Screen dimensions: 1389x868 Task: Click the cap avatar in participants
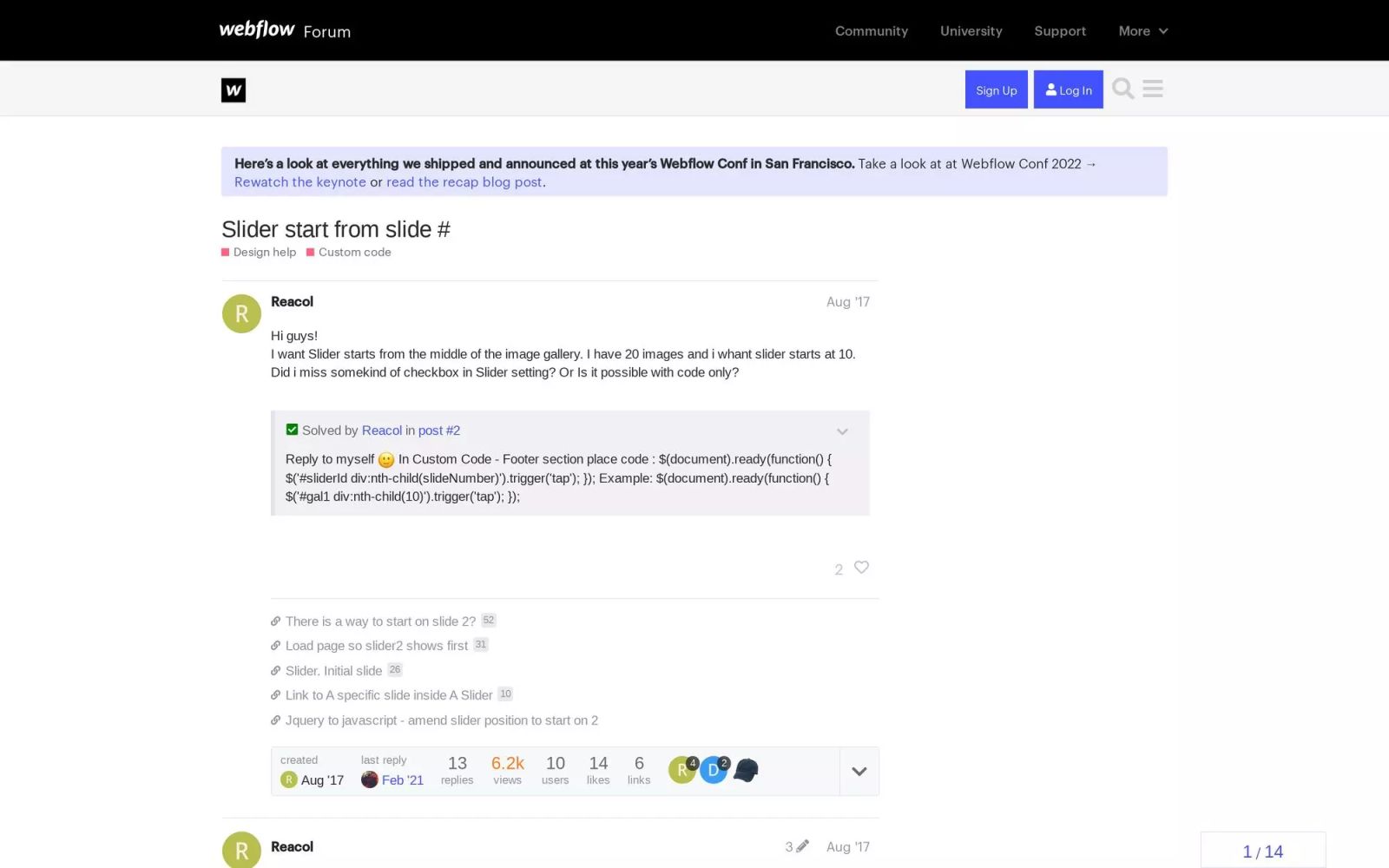(x=746, y=770)
